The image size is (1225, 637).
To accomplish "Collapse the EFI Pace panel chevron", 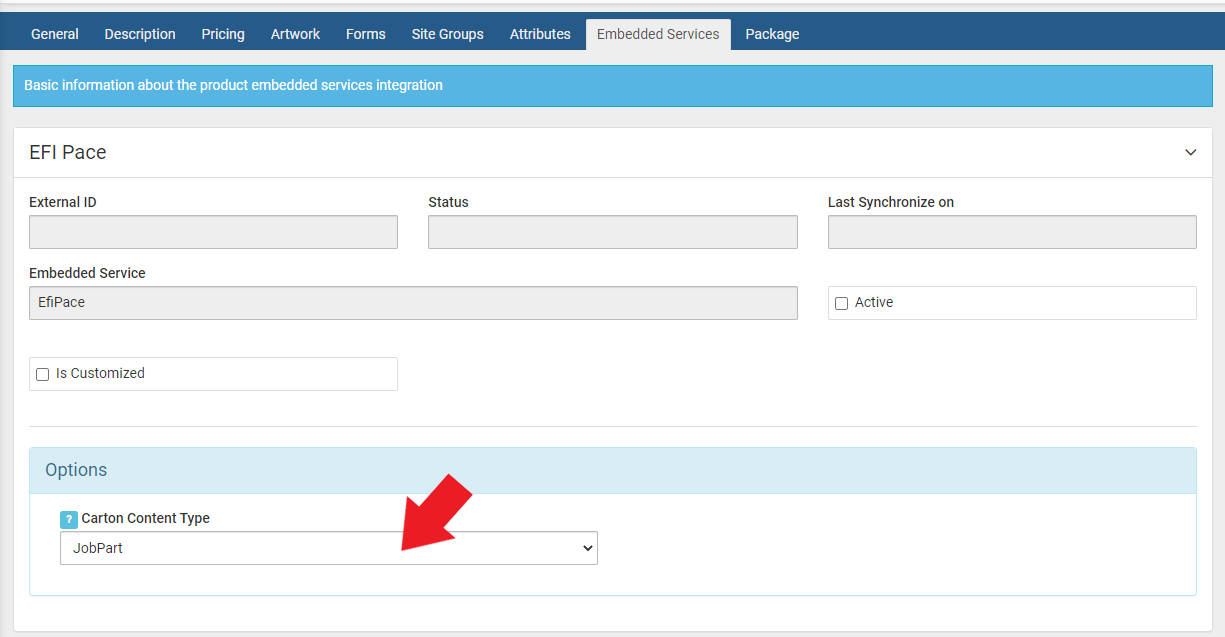I will point(1190,152).
